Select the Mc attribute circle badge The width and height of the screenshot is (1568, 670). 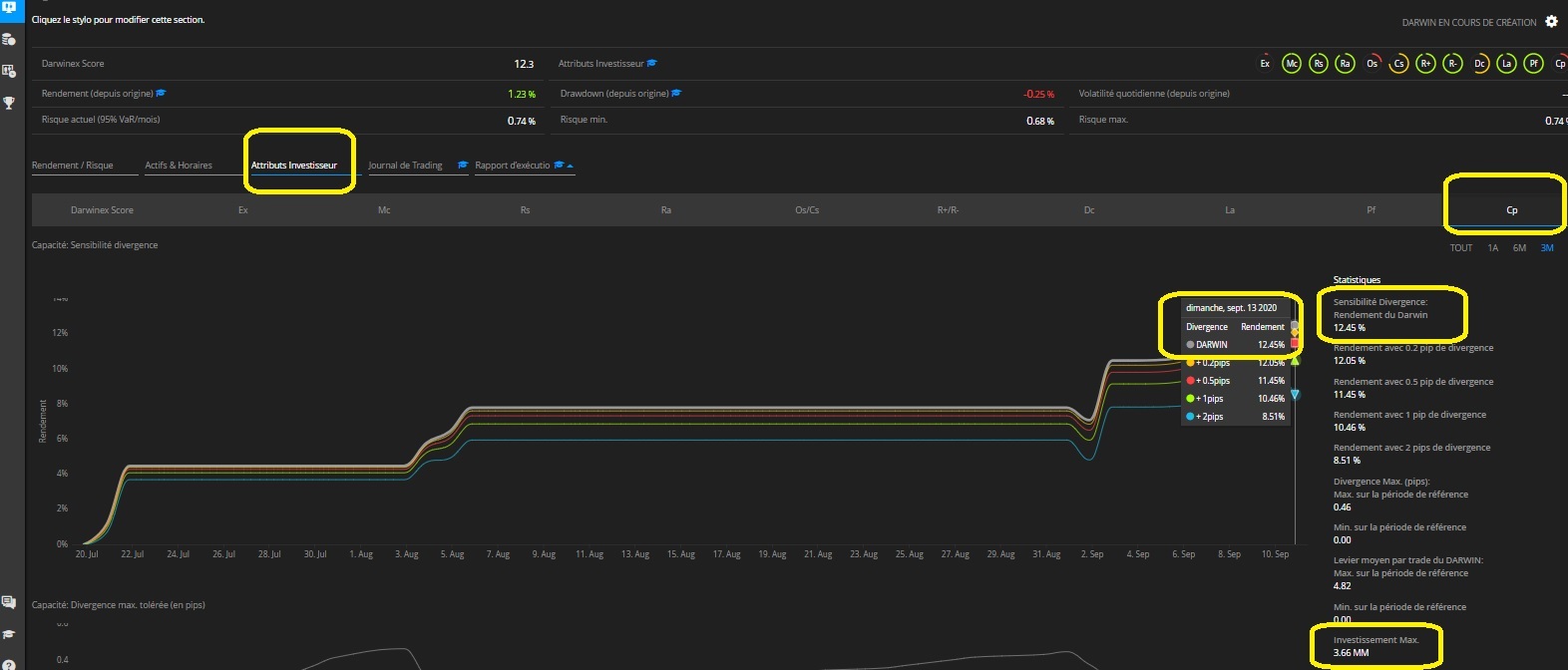[x=1292, y=64]
